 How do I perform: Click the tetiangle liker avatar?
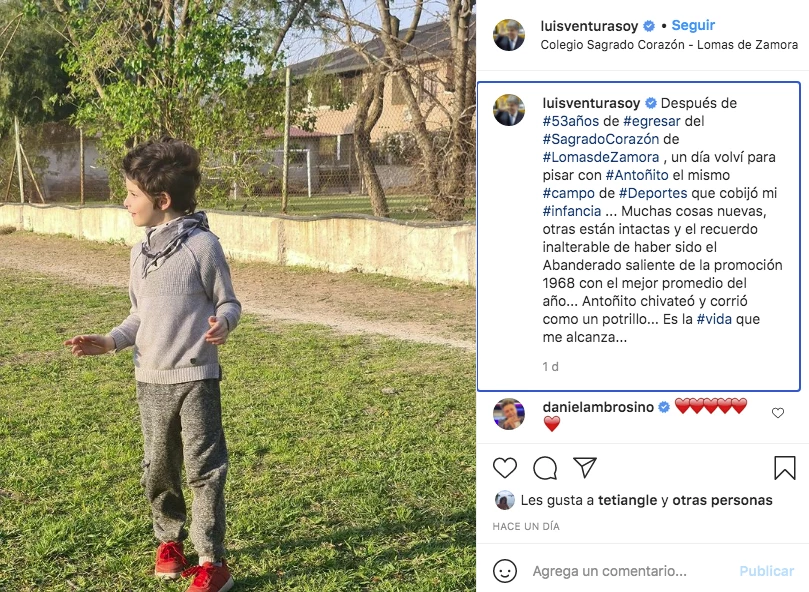click(x=505, y=500)
